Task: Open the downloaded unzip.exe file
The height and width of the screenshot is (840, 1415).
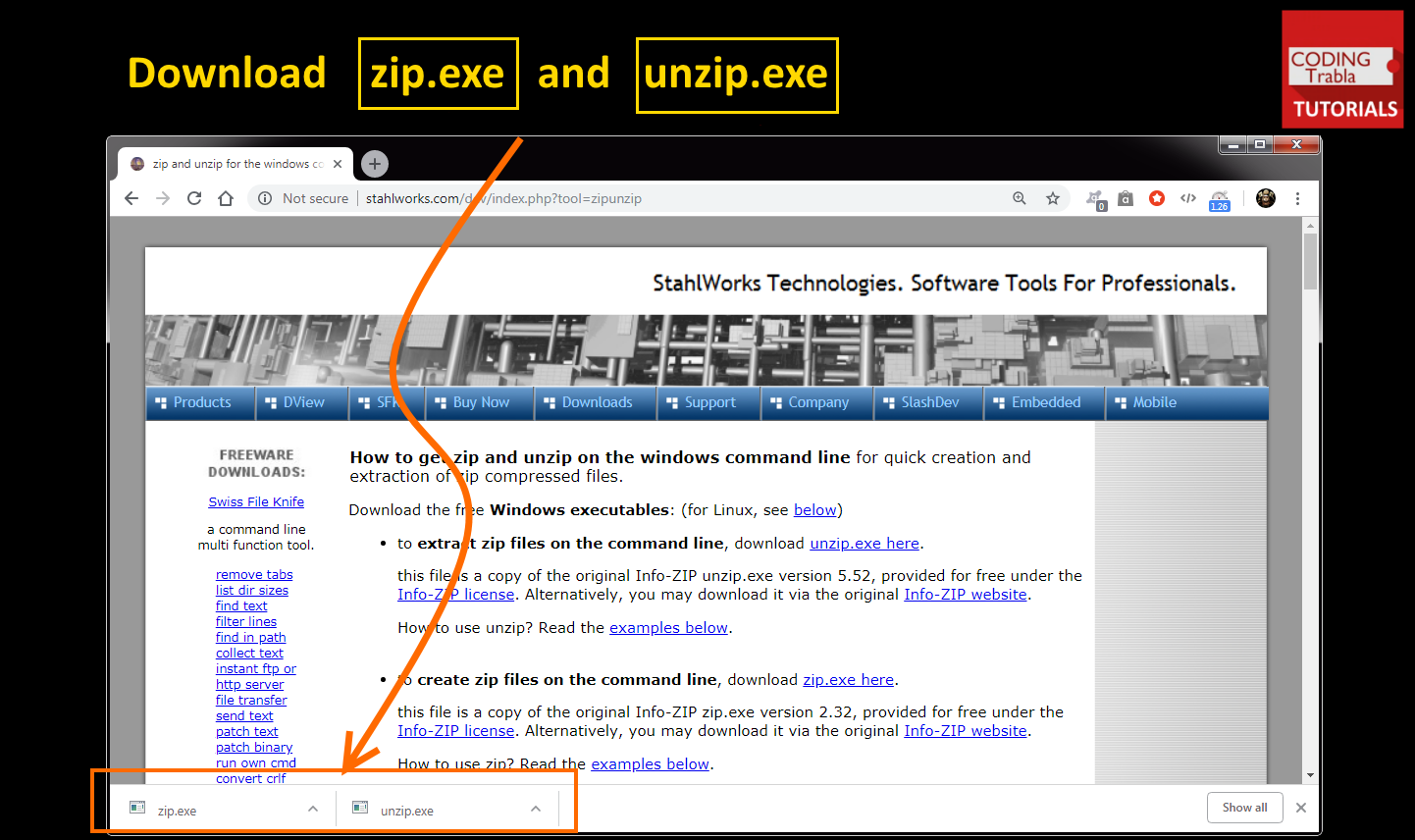Action: pos(406,811)
